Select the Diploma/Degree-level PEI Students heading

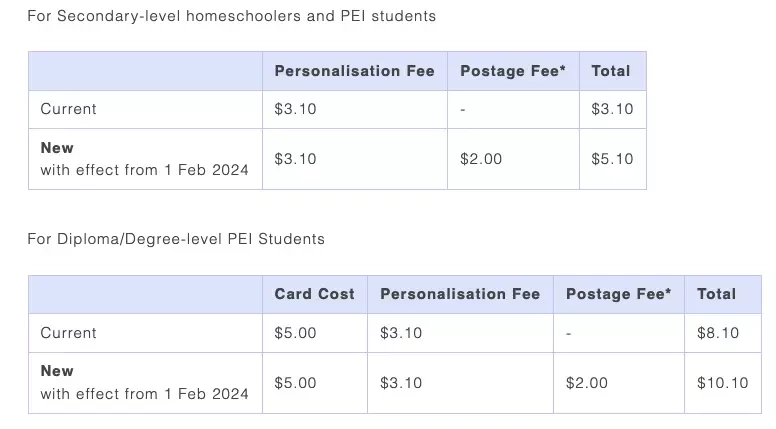[176, 239]
